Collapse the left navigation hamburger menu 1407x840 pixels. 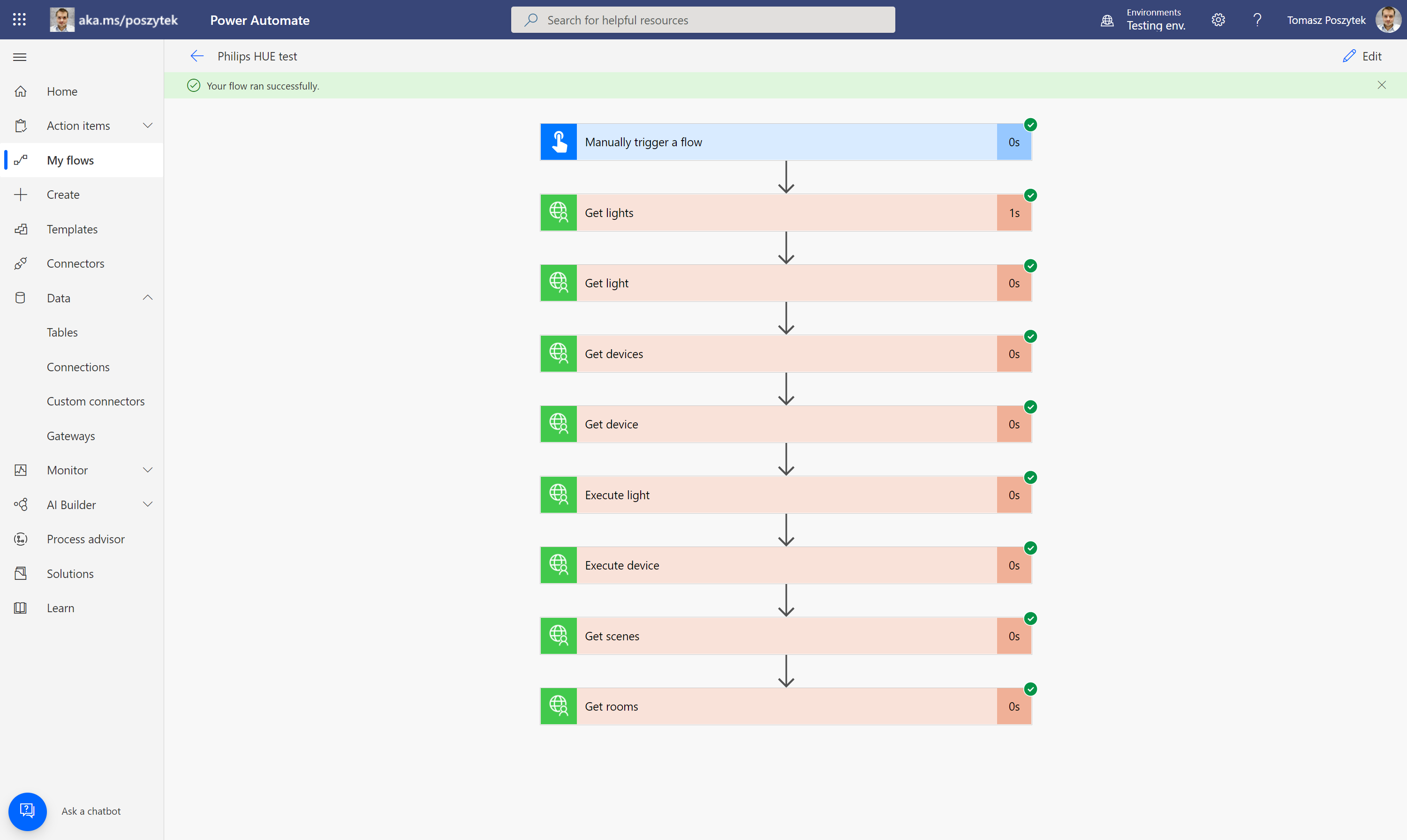click(20, 57)
